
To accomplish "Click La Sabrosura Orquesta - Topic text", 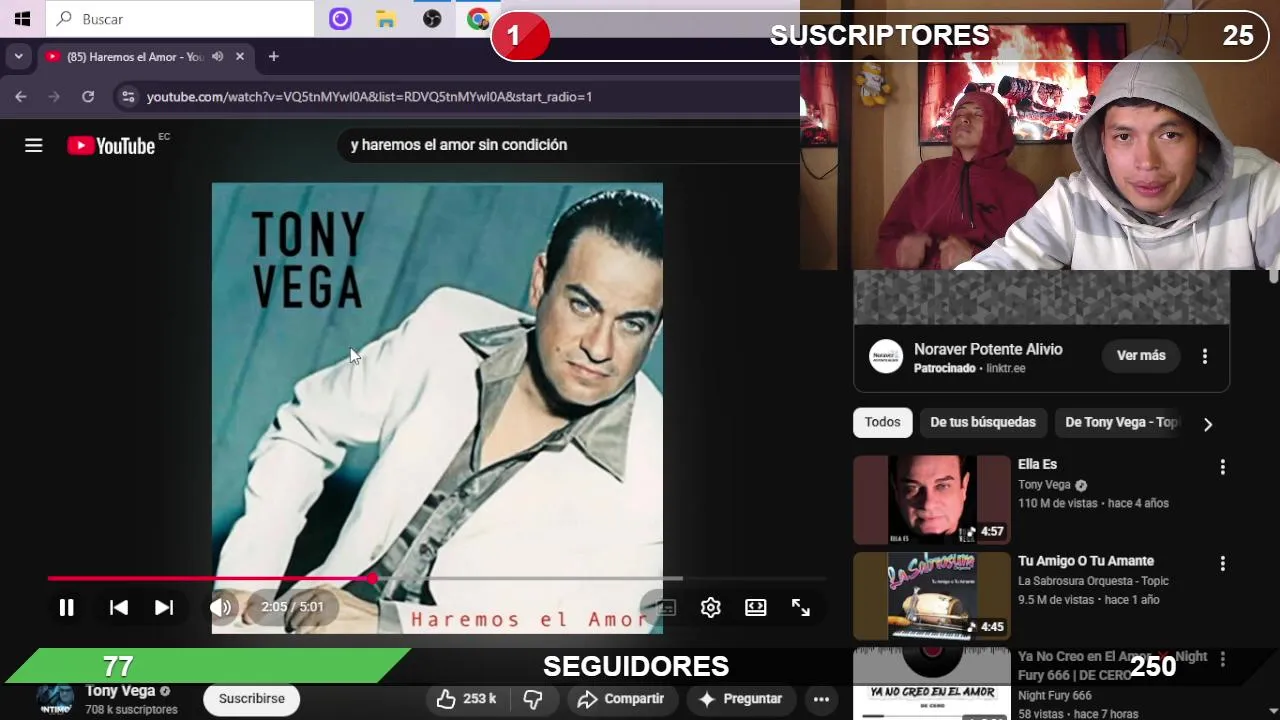I will coord(1093,581).
